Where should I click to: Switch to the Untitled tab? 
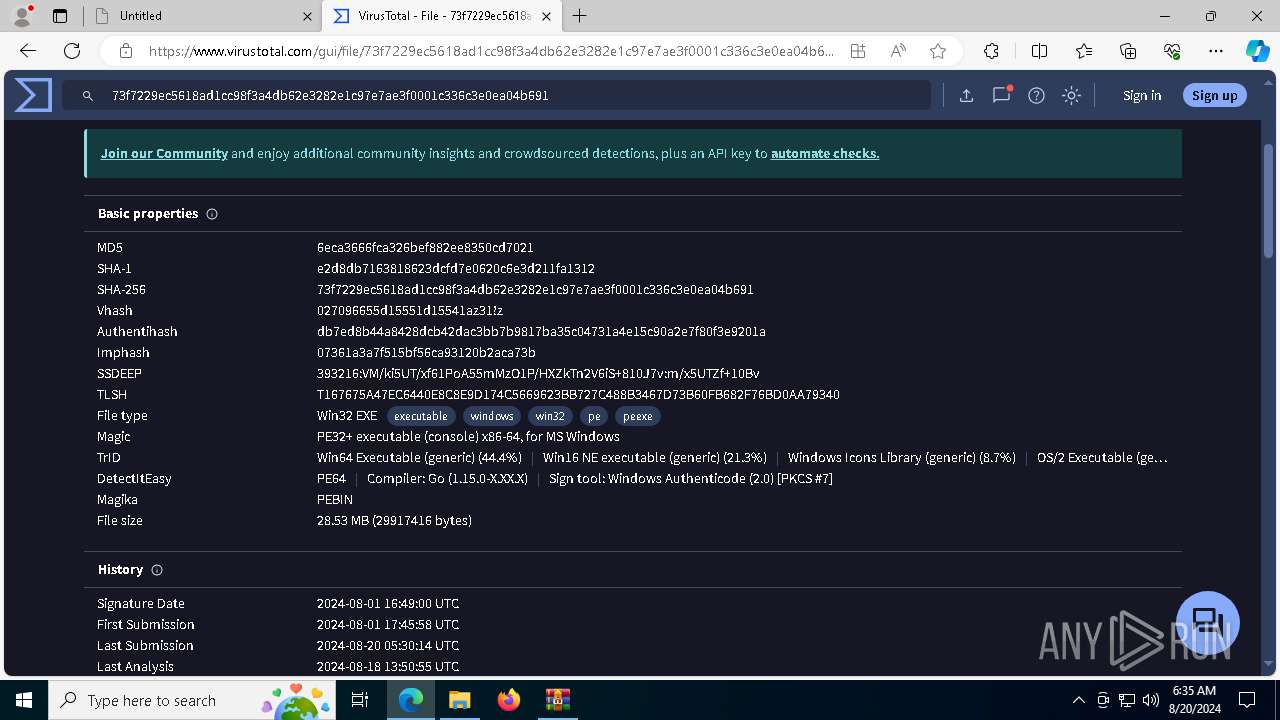(x=200, y=16)
